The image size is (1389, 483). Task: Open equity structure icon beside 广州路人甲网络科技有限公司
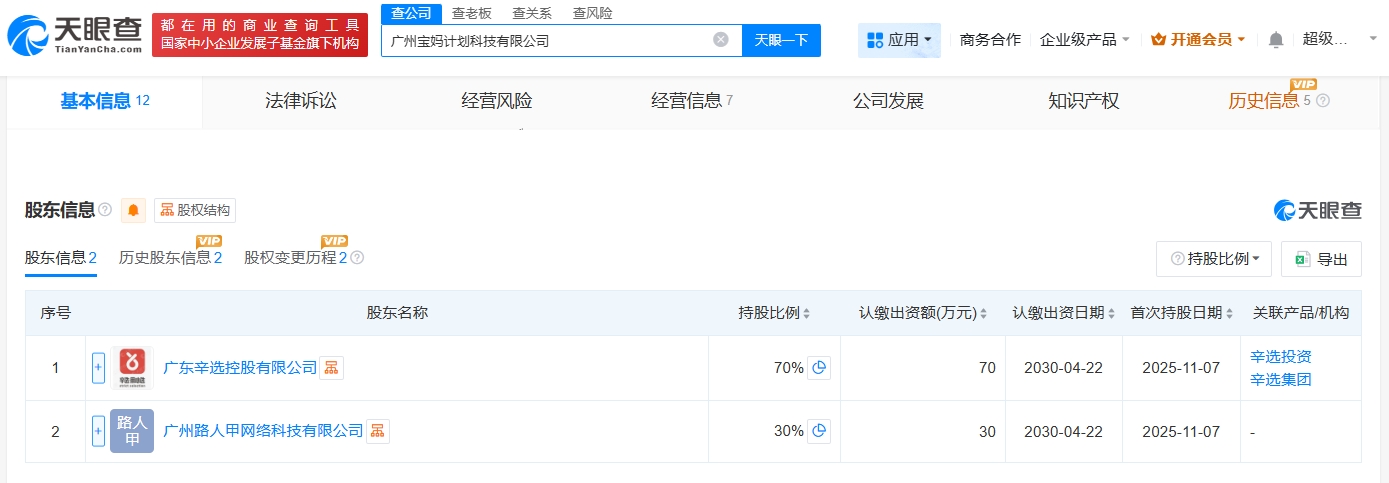click(x=377, y=431)
